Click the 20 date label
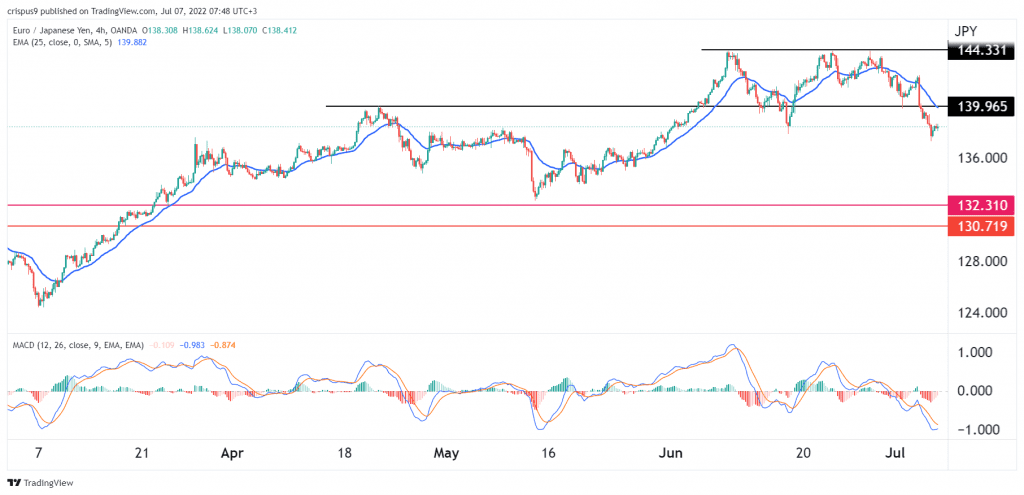 click(804, 452)
